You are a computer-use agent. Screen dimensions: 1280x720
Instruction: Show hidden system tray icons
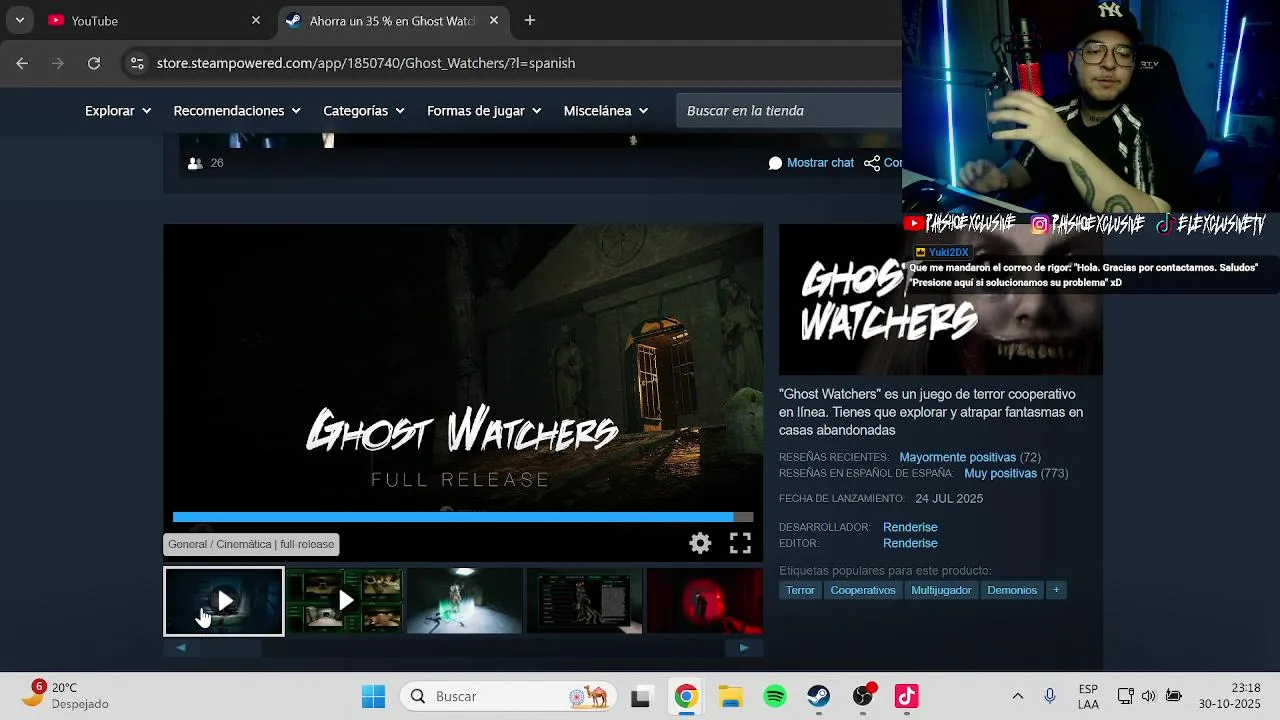(1018, 696)
